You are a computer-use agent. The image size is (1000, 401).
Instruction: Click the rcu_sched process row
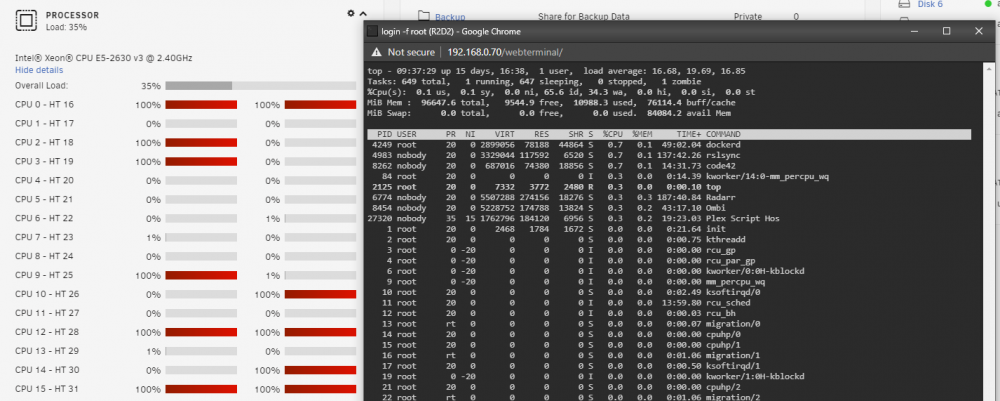(x=669, y=303)
